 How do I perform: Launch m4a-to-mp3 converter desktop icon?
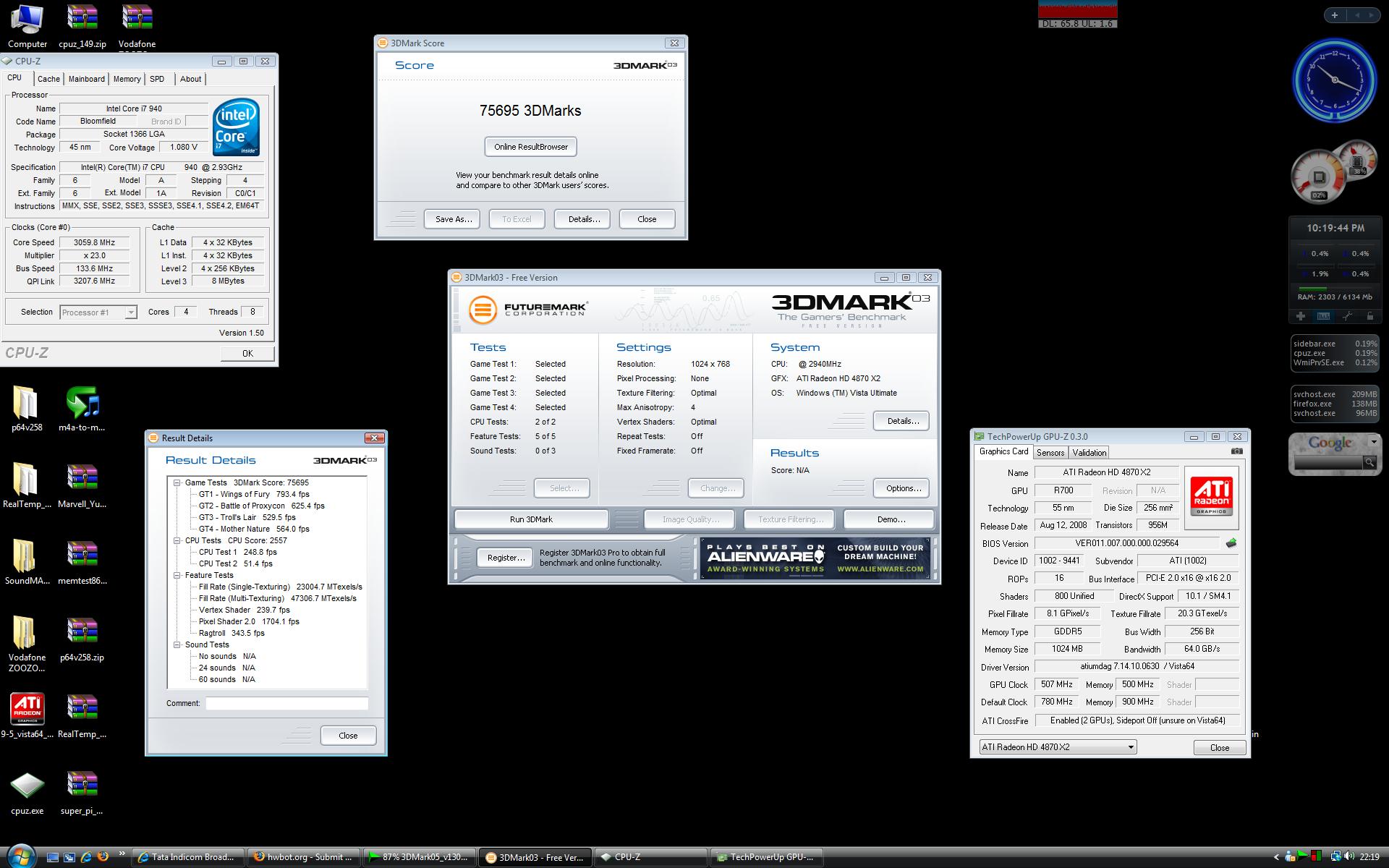[x=82, y=409]
